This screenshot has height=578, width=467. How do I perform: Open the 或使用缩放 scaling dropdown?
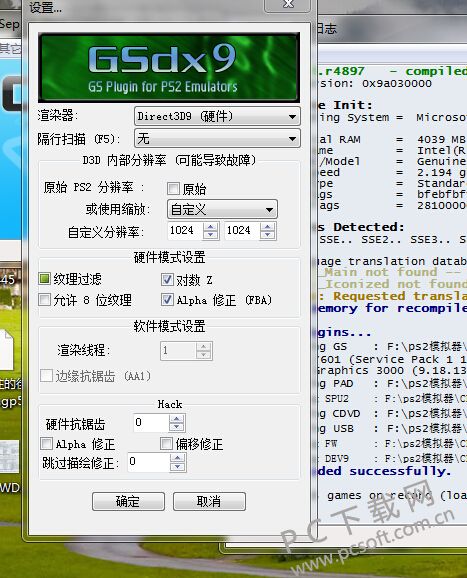point(222,209)
